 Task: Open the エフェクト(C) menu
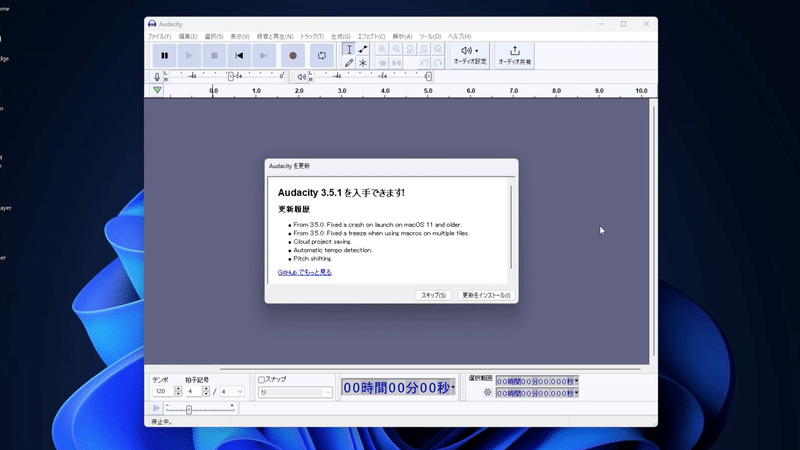point(371,37)
